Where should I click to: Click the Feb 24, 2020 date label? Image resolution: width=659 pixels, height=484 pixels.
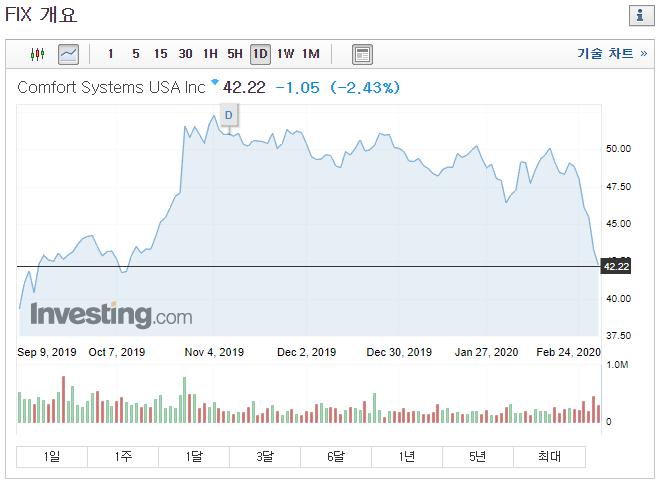[x=568, y=352]
